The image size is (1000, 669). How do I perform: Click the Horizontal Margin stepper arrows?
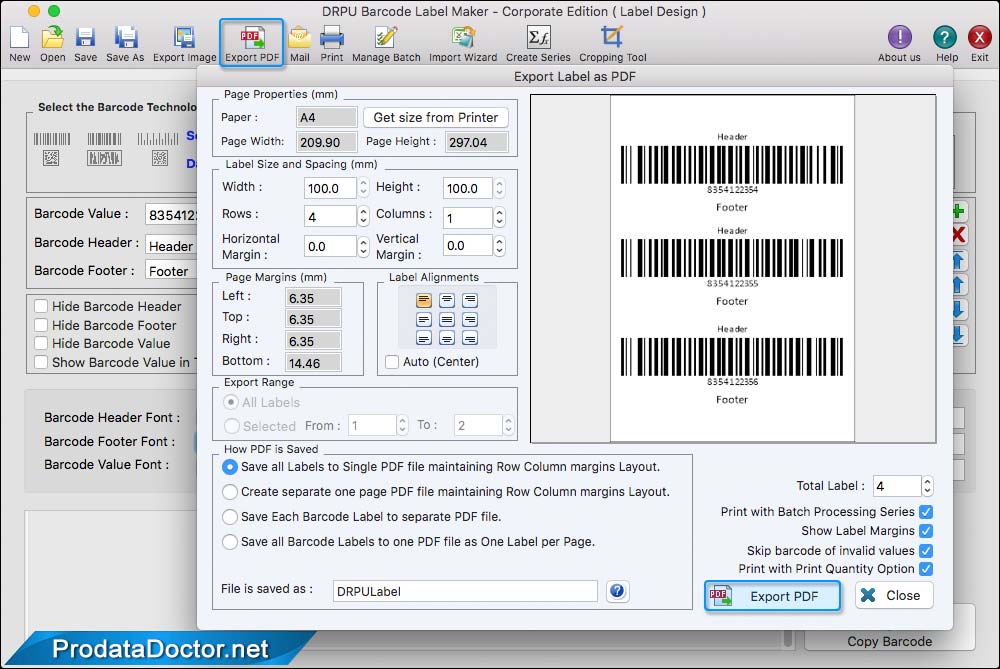(364, 246)
